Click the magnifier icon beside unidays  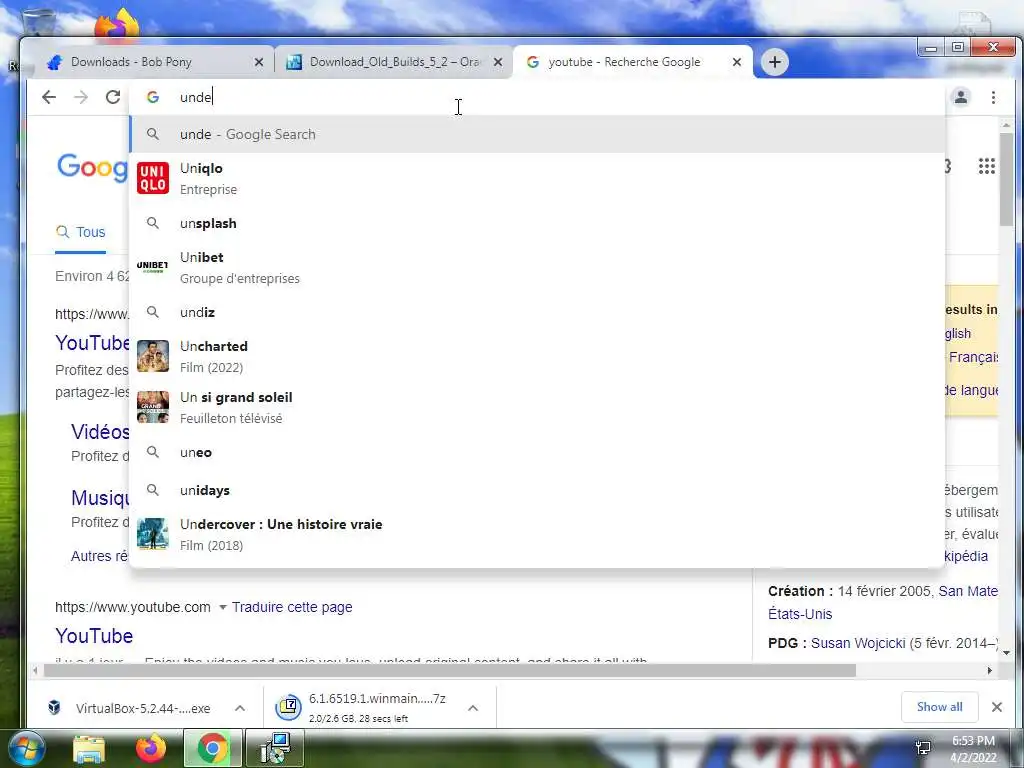[x=153, y=490]
